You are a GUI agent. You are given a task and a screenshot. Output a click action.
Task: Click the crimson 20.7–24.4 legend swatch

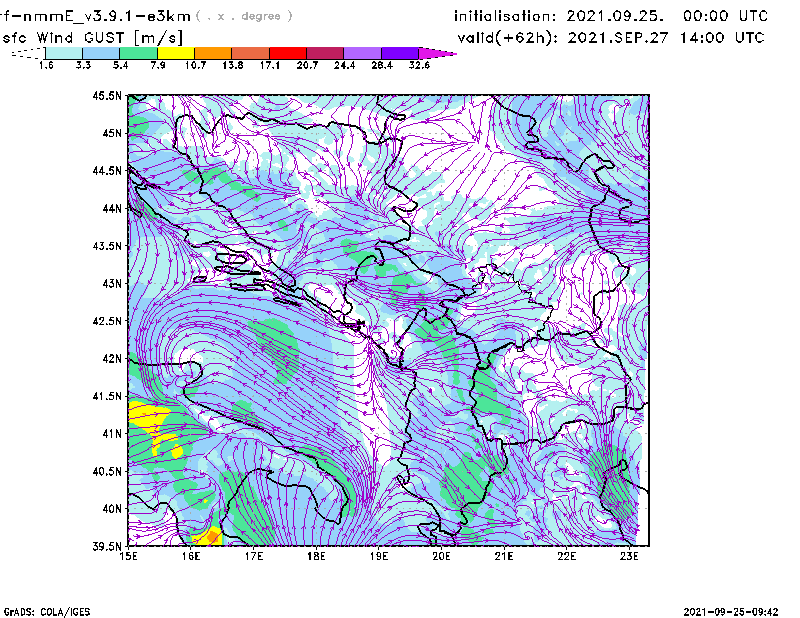pos(325,53)
